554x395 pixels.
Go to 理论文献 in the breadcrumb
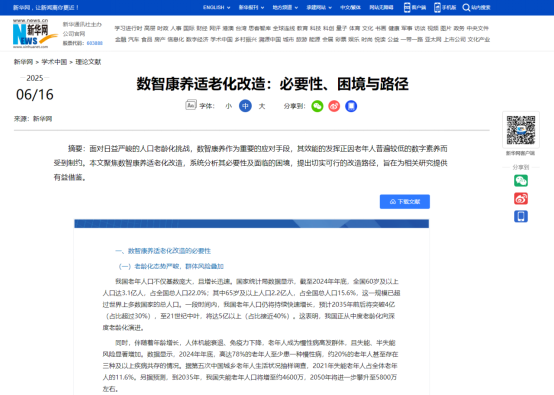[88, 62]
